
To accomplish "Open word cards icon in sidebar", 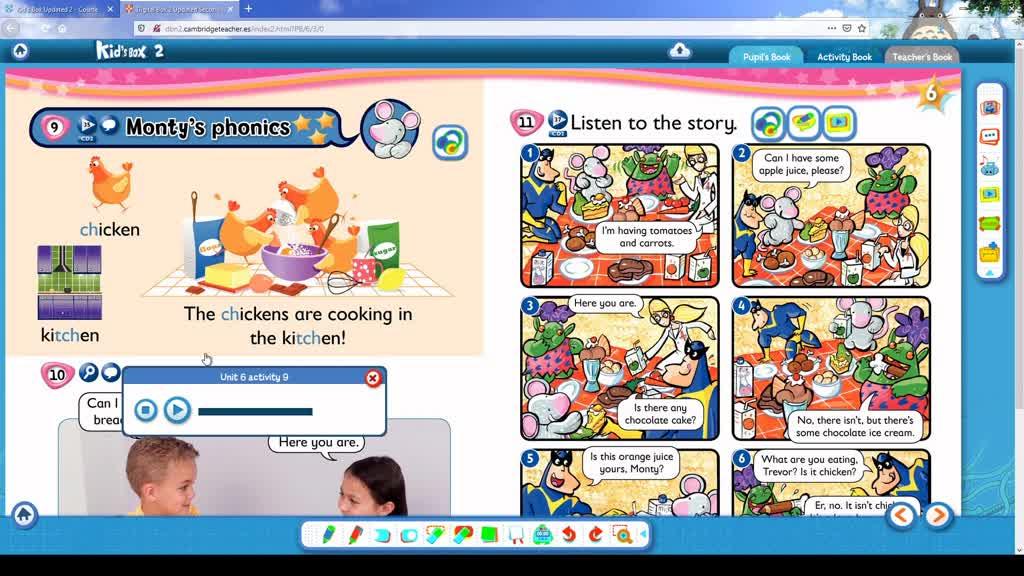I will [989, 136].
